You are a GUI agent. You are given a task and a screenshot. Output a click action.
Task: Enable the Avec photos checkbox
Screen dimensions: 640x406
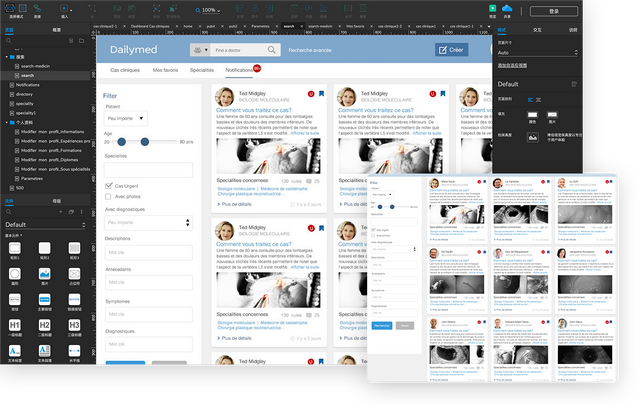tap(108, 197)
